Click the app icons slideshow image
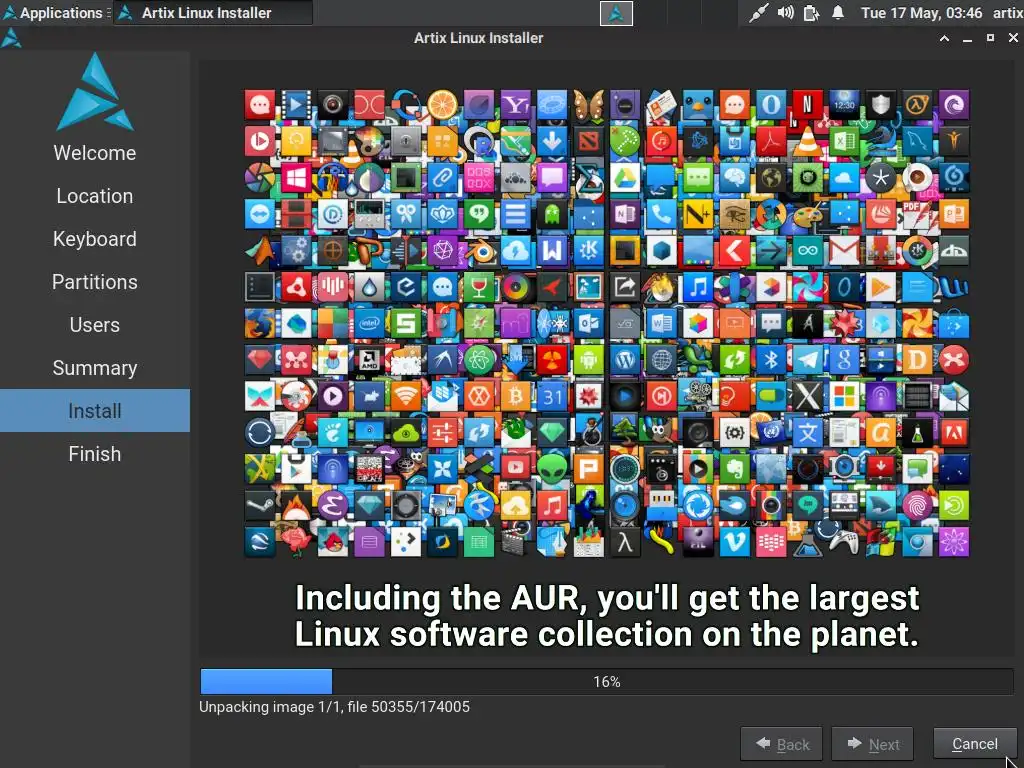This screenshot has height=768, width=1024. (607, 324)
